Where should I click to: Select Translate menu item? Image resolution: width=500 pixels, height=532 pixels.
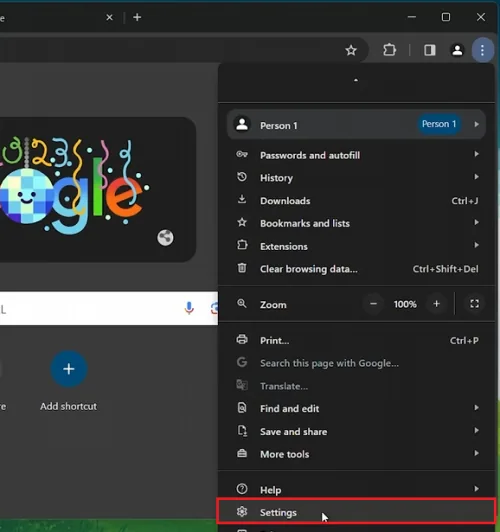[x=356, y=386]
